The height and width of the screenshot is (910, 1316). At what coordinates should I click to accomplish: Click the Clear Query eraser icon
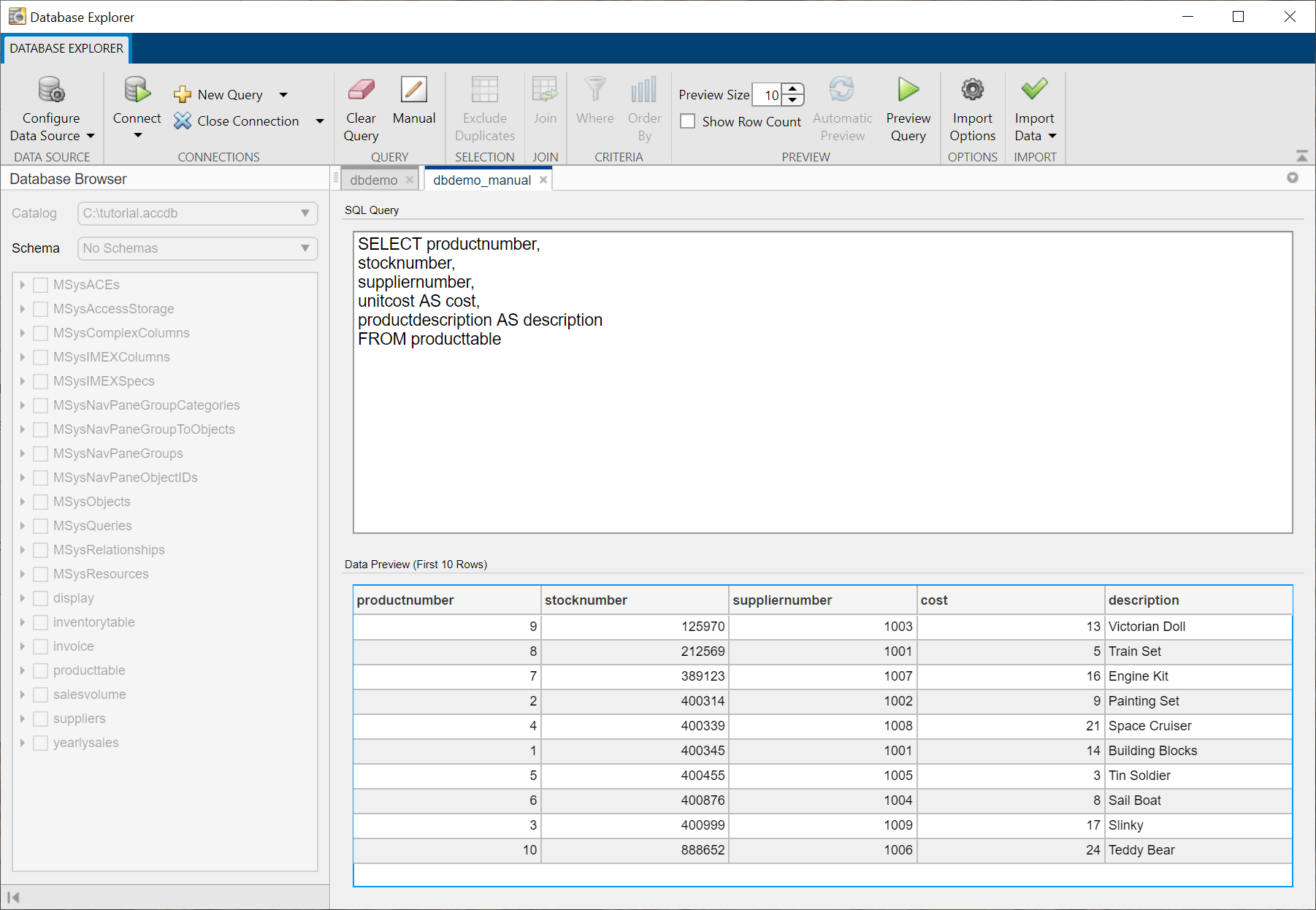pos(361,91)
